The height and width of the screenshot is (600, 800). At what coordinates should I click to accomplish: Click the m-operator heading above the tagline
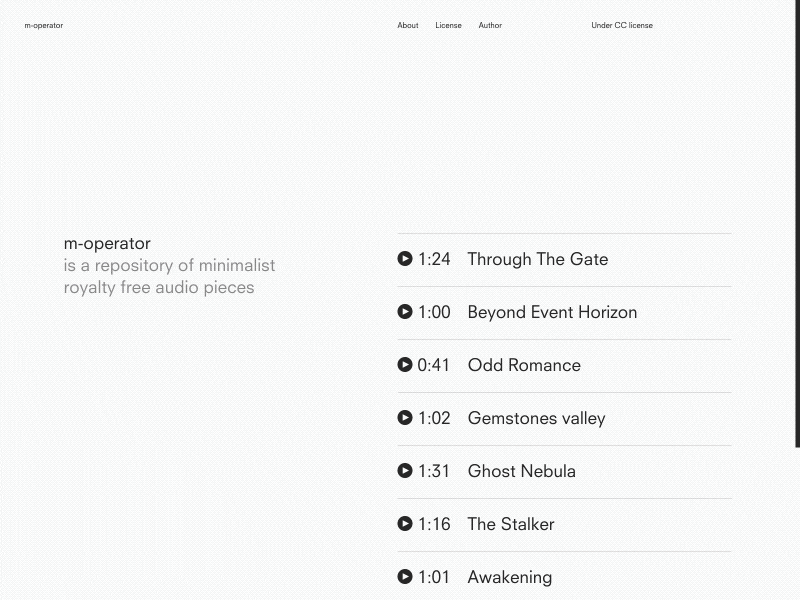107,243
